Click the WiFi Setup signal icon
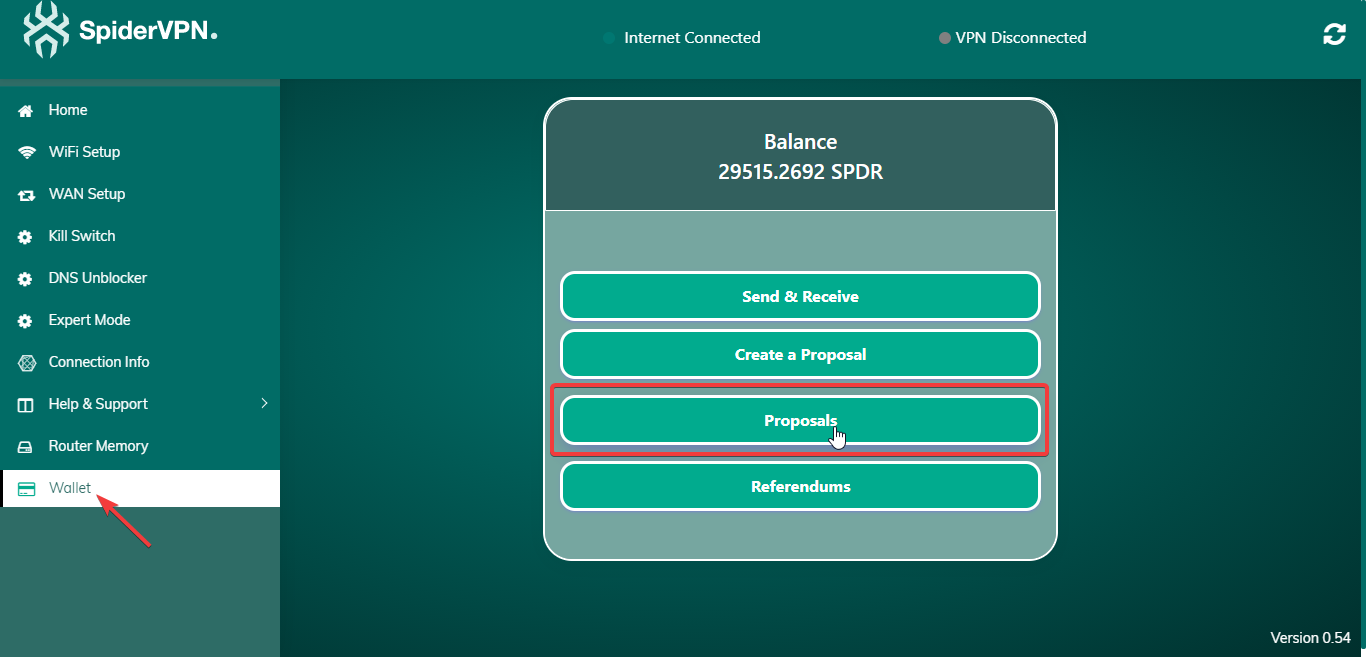The width and height of the screenshot is (1366, 657). click(x=27, y=153)
